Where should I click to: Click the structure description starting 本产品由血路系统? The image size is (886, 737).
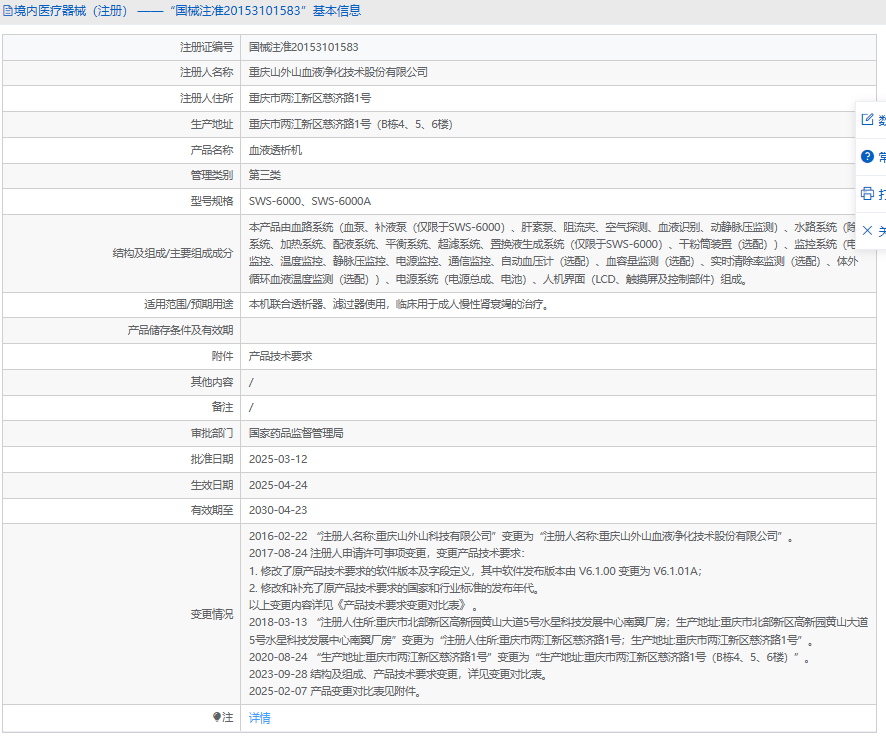coord(554,253)
